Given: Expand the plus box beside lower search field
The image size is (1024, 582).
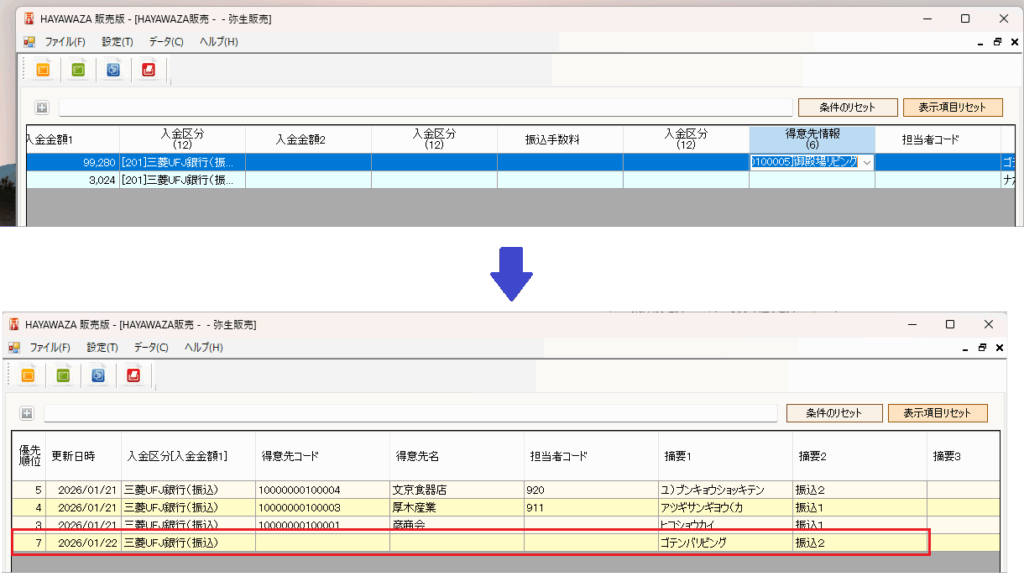Looking at the screenshot, I should point(27,413).
